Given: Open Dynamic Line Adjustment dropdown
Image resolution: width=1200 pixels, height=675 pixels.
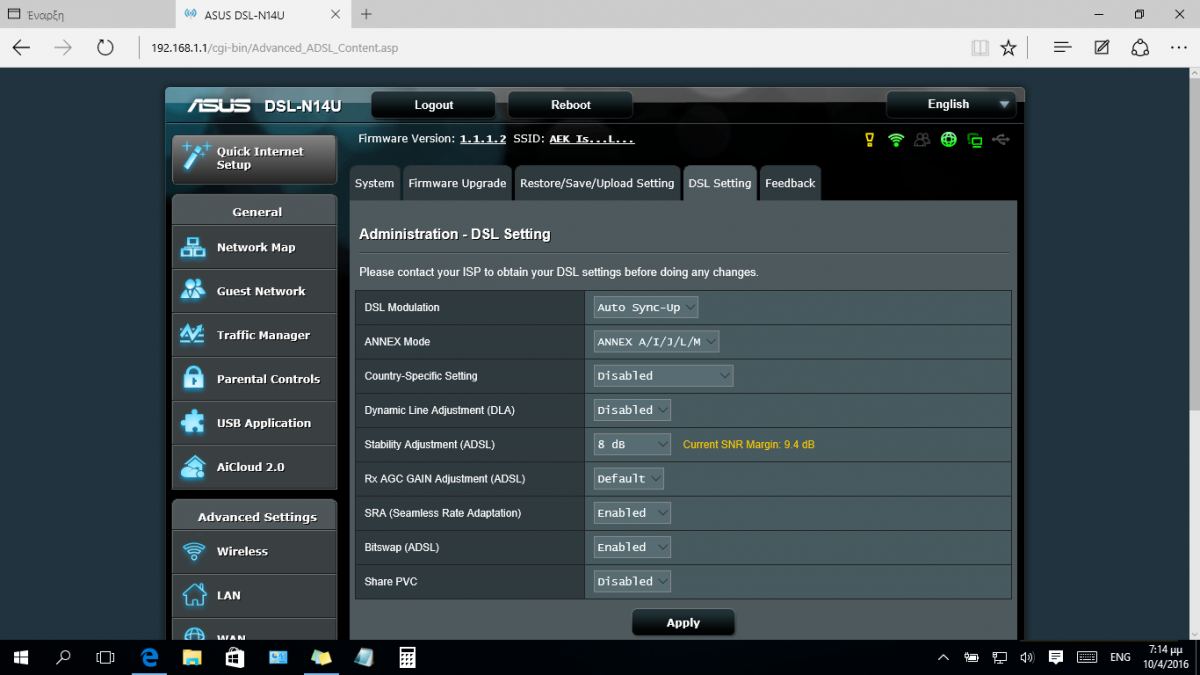Looking at the screenshot, I should click(632, 410).
